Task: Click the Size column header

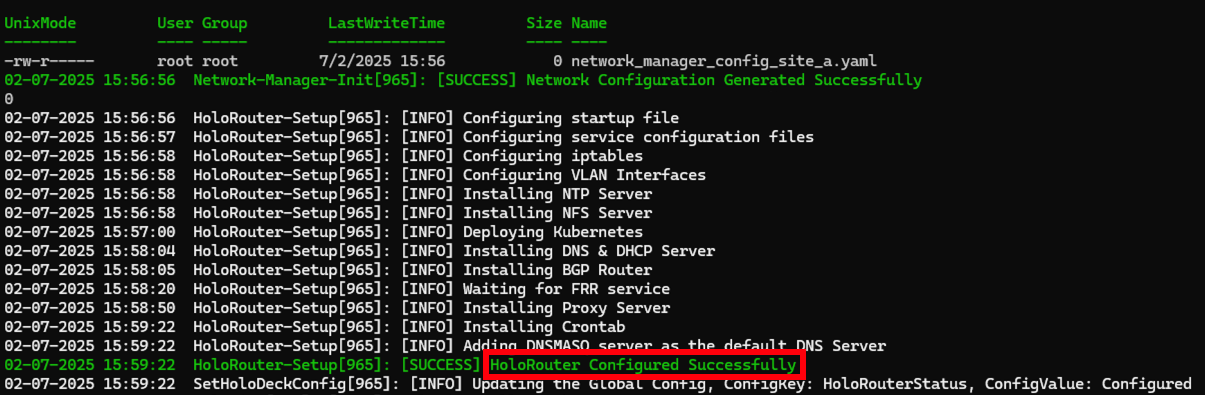Action: pos(544,22)
